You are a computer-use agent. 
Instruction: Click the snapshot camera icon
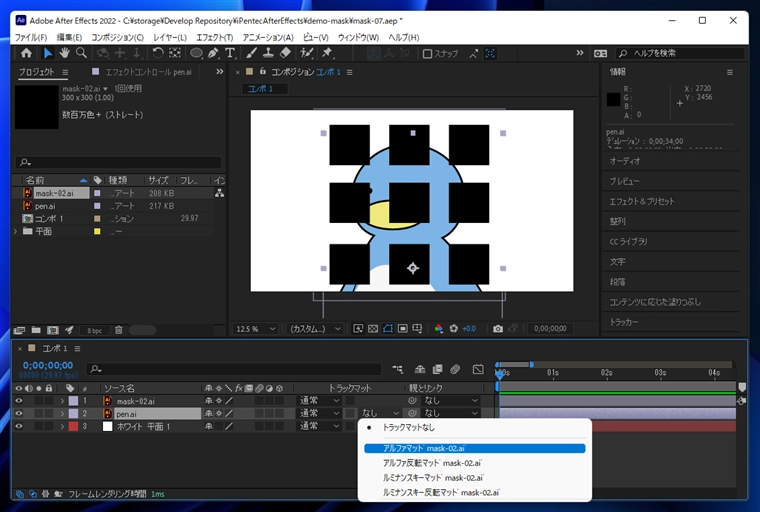click(x=498, y=328)
